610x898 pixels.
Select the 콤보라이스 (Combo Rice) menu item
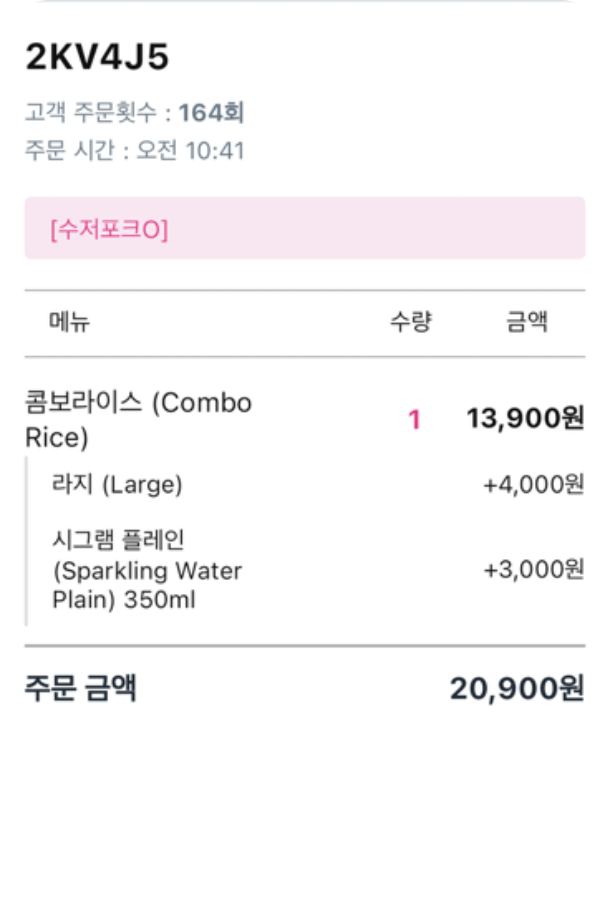point(138,420)
